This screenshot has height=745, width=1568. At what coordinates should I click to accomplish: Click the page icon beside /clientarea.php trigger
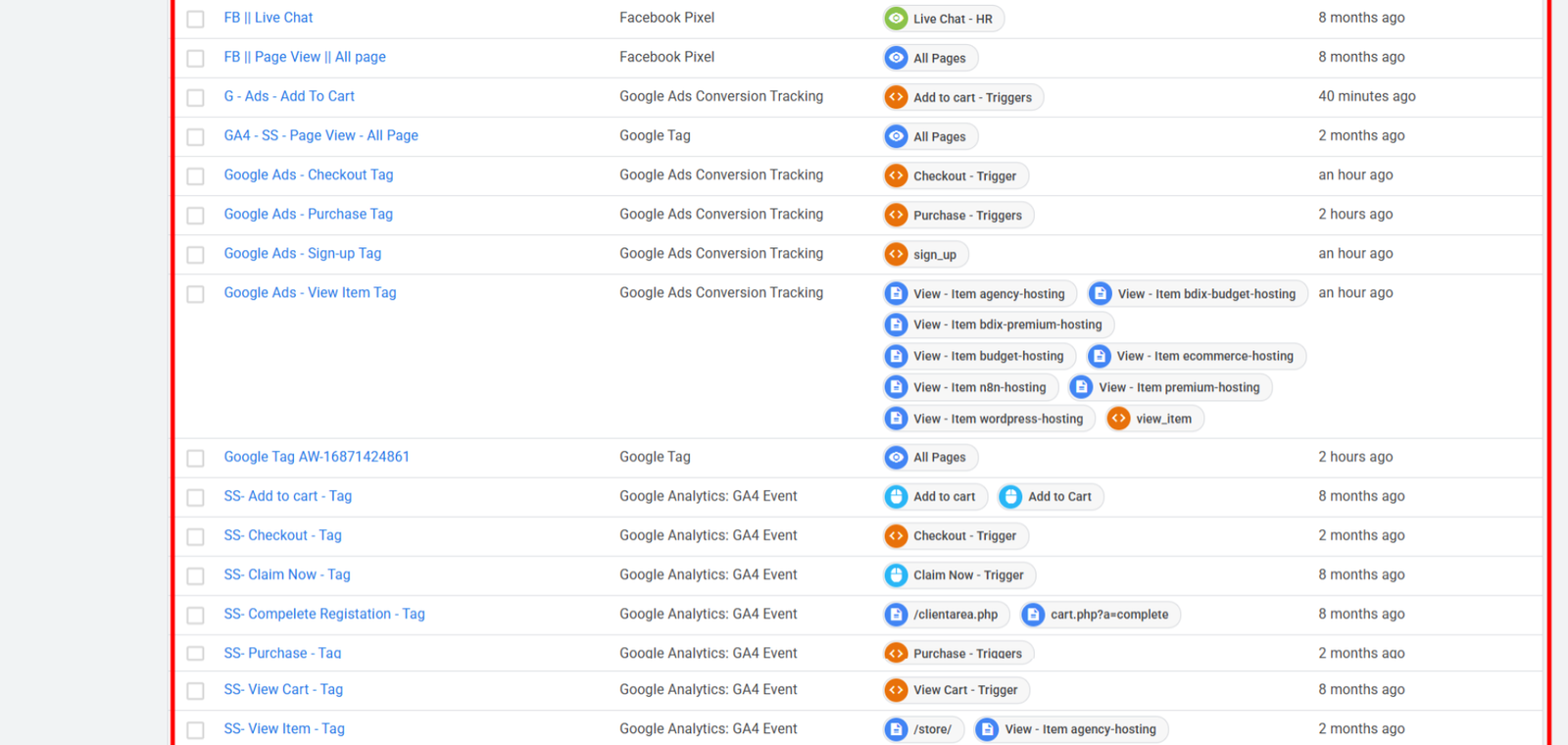pyautogui.click(x=896, y=615)
